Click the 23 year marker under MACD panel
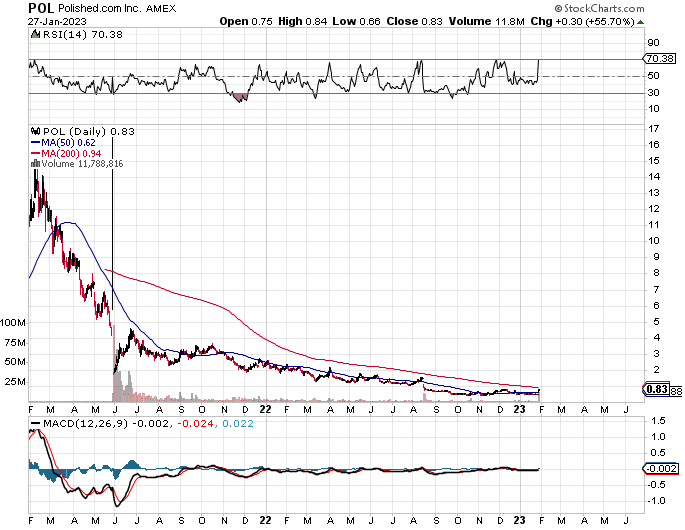This screenshot has height=530, width=685. [x=519, y=520]
